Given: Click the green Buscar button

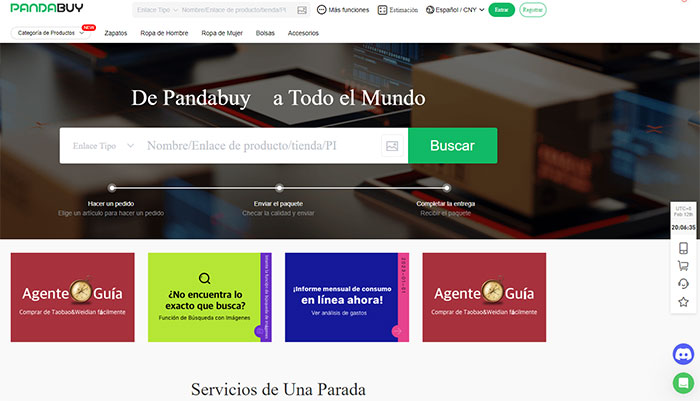Looking at the screenshot, I should coord(452,146).
